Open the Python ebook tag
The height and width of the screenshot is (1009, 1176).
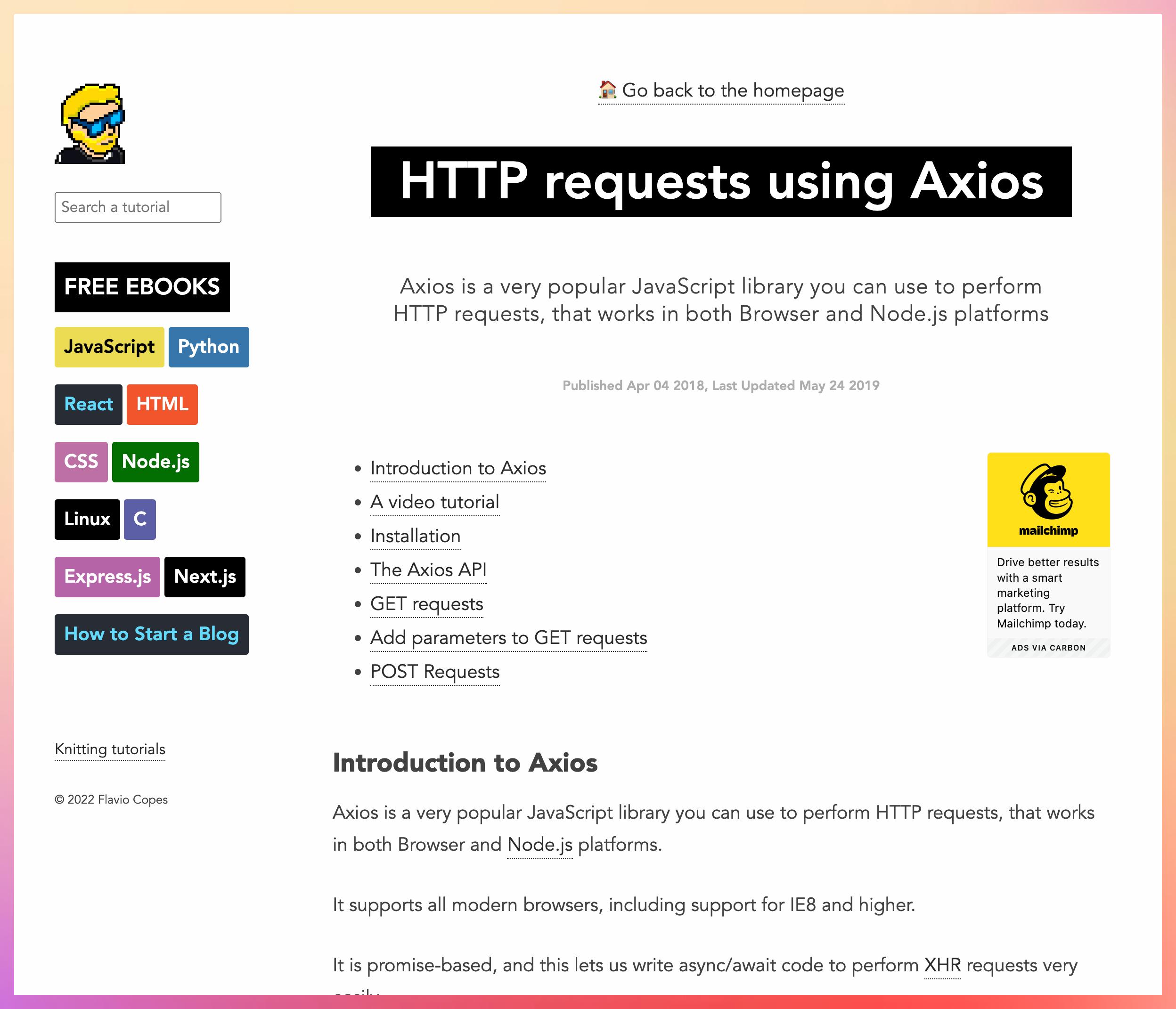208,347
